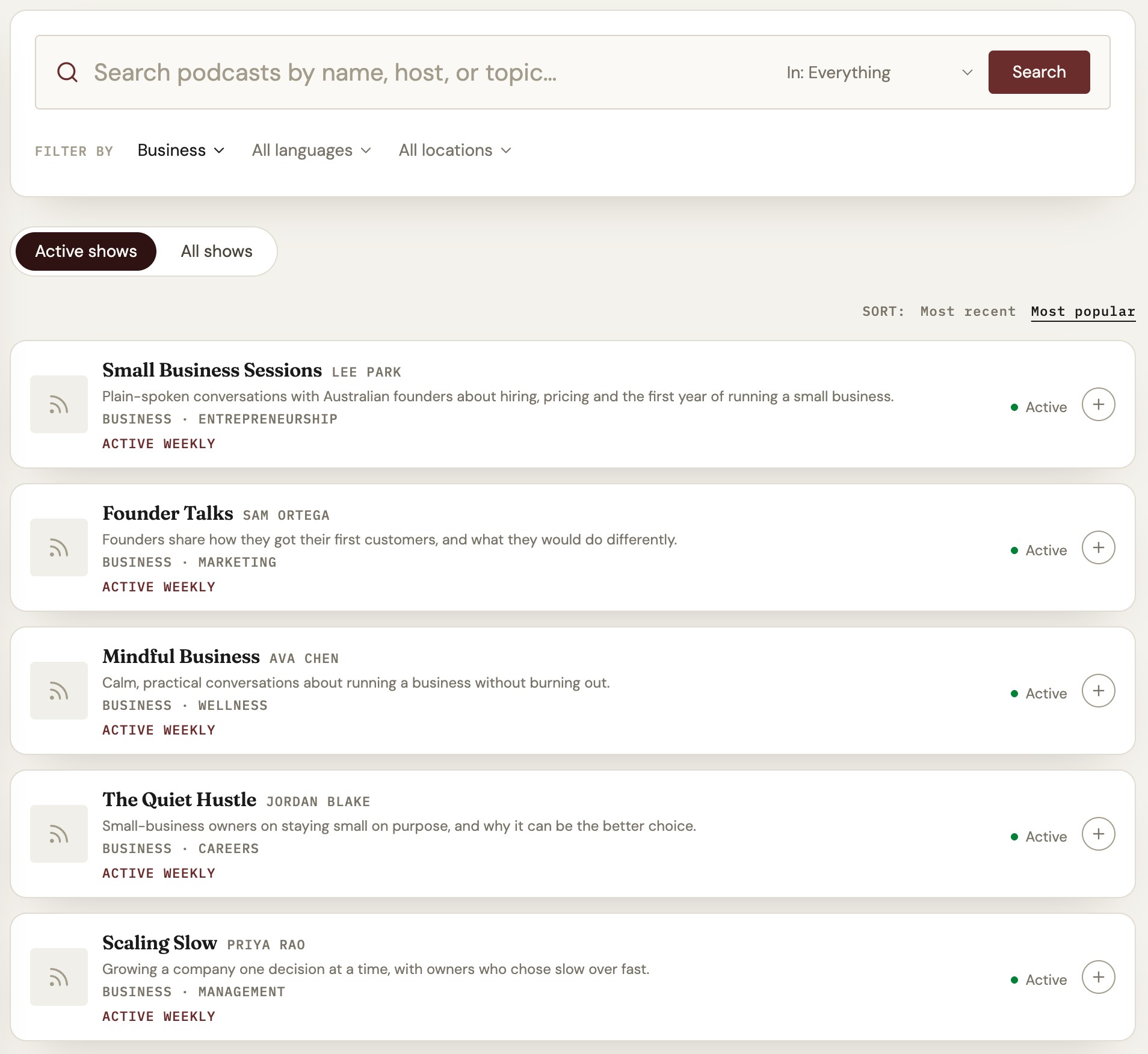Open the 'In: Everything' search scope dropdown

879,72
